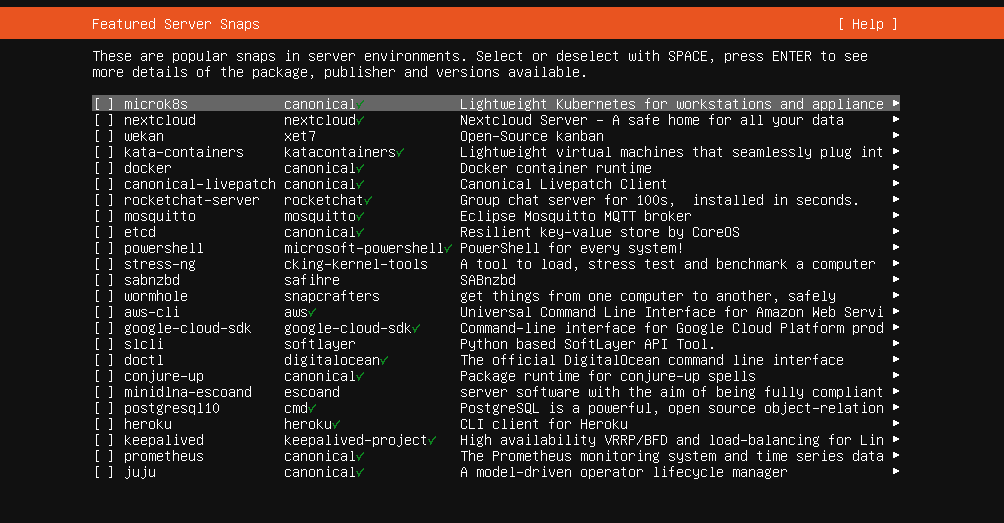Select the postgresql10 snap name

click(x=172, y=408)
